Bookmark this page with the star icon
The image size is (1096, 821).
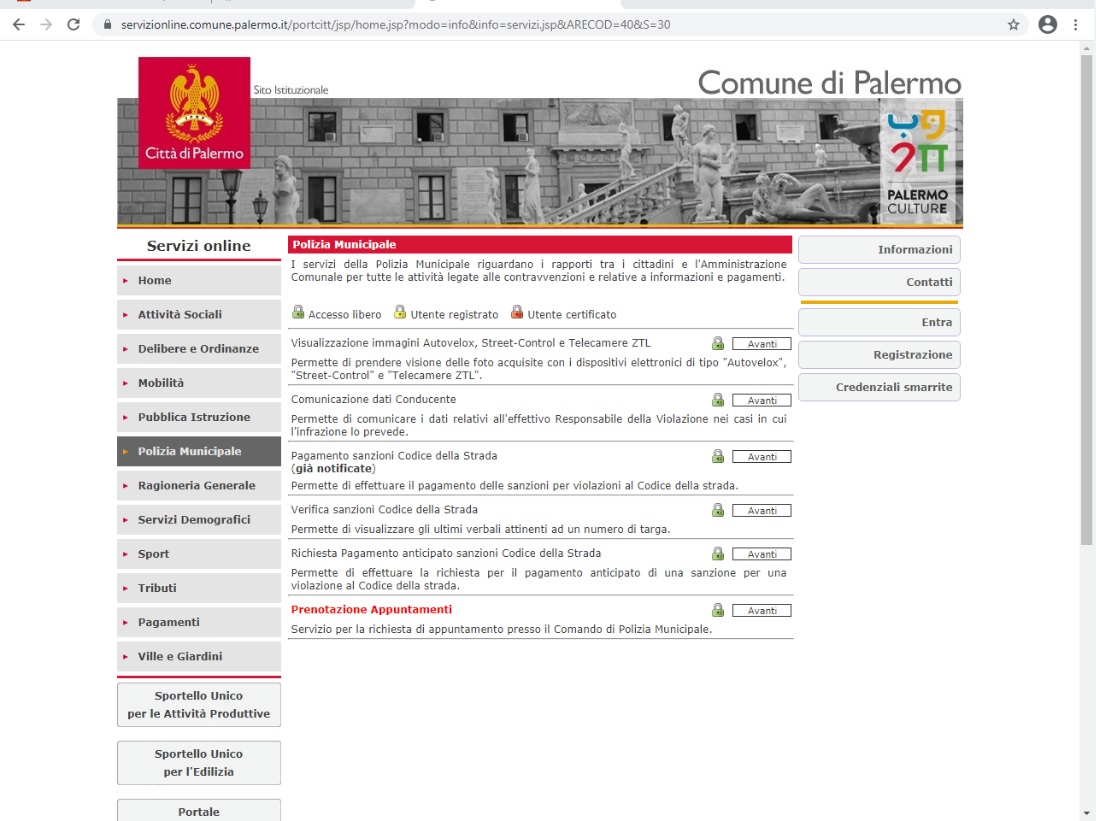pyautogui.click(x=1013, y=25)
